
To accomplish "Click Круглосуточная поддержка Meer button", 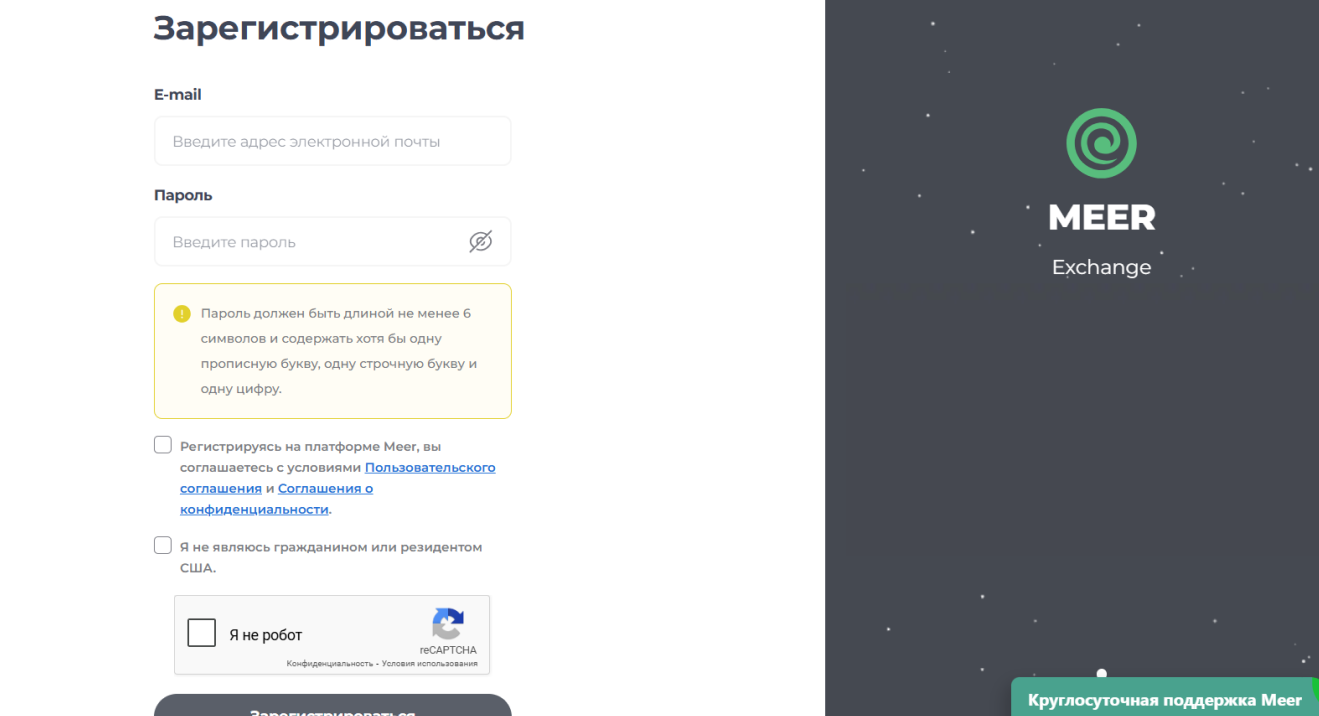I will click(1165, 699).
